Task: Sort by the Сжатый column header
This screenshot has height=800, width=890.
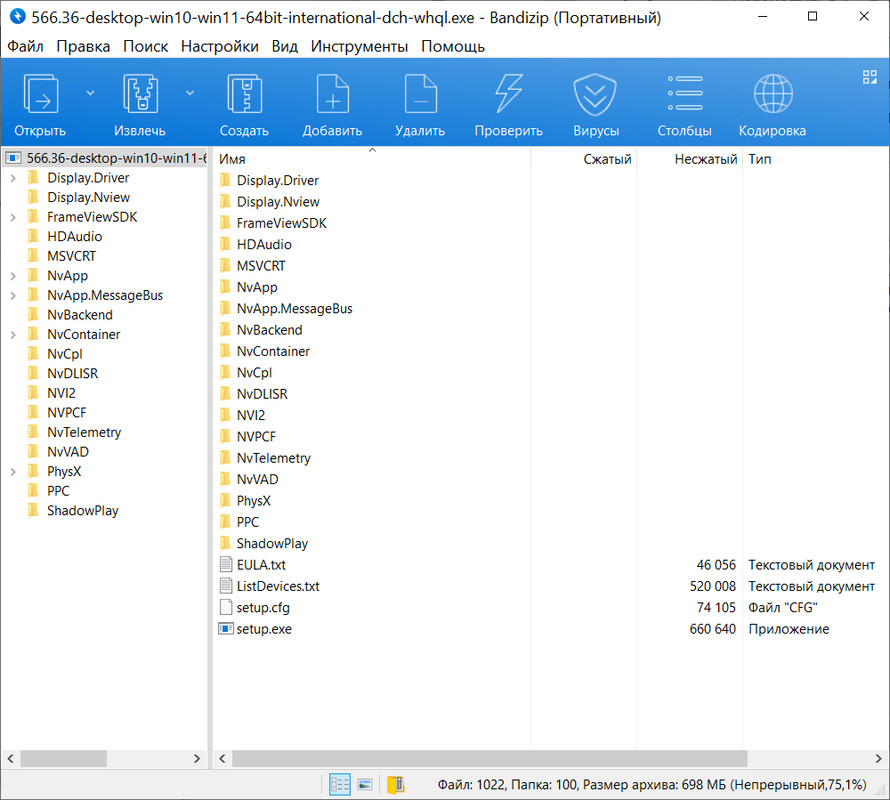Action: (583, 159)
